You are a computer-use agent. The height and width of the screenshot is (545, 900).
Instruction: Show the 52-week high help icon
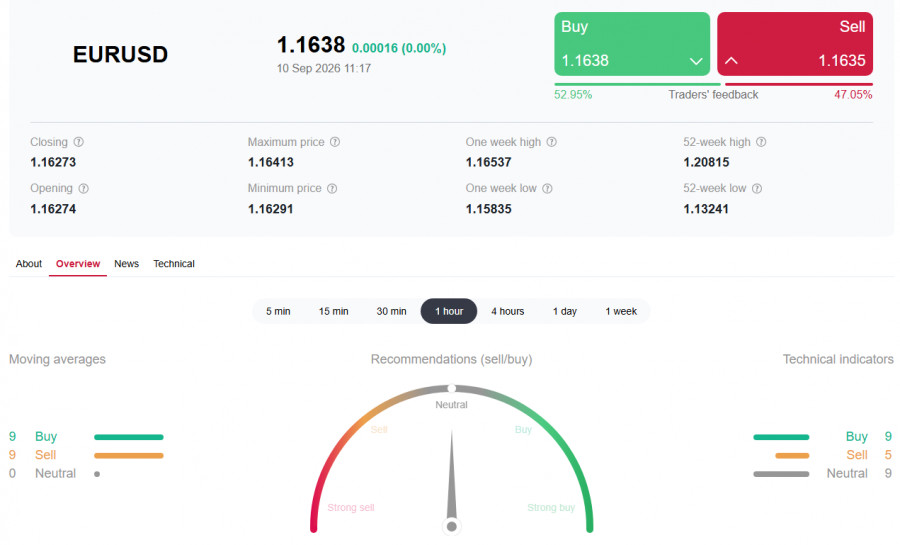761,142
